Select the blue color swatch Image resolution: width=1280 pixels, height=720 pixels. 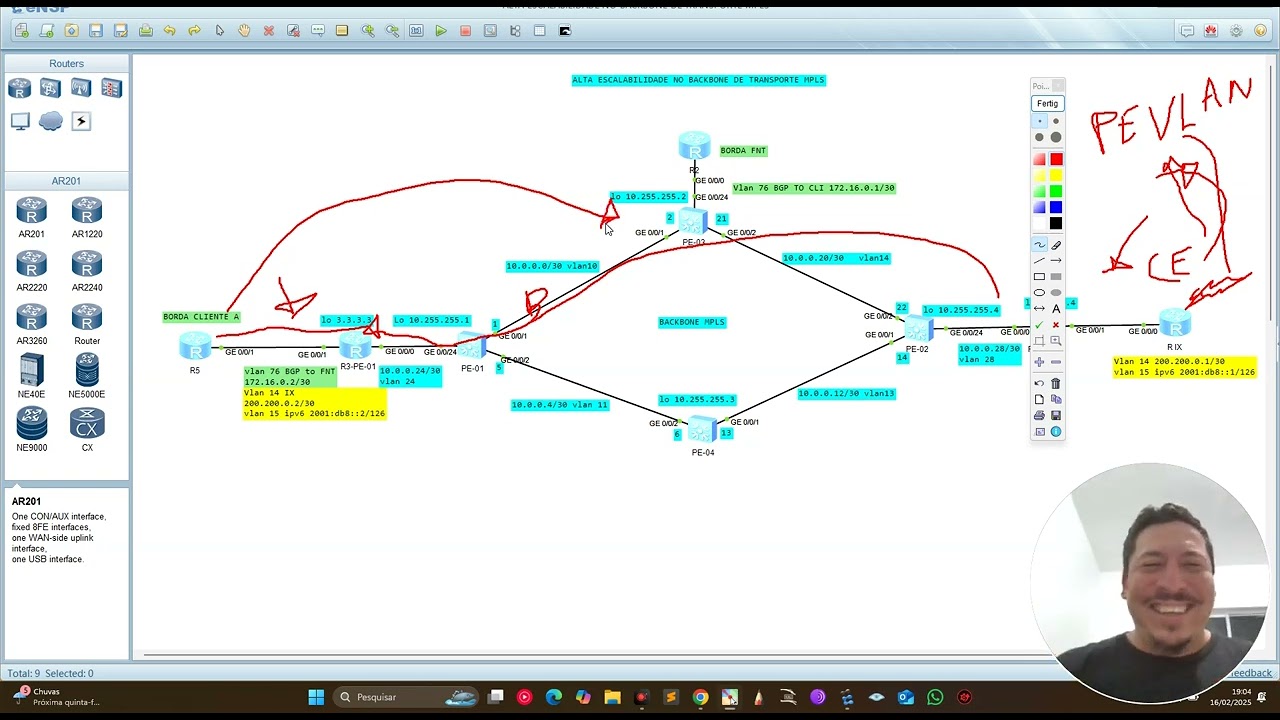[1056, 207]
